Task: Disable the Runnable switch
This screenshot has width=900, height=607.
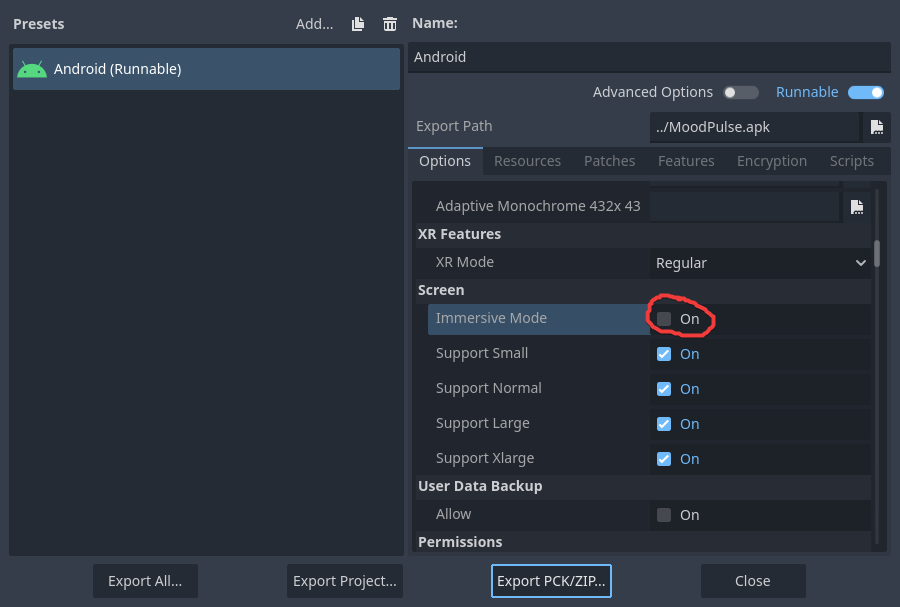Action: click(x=866, y=92)
